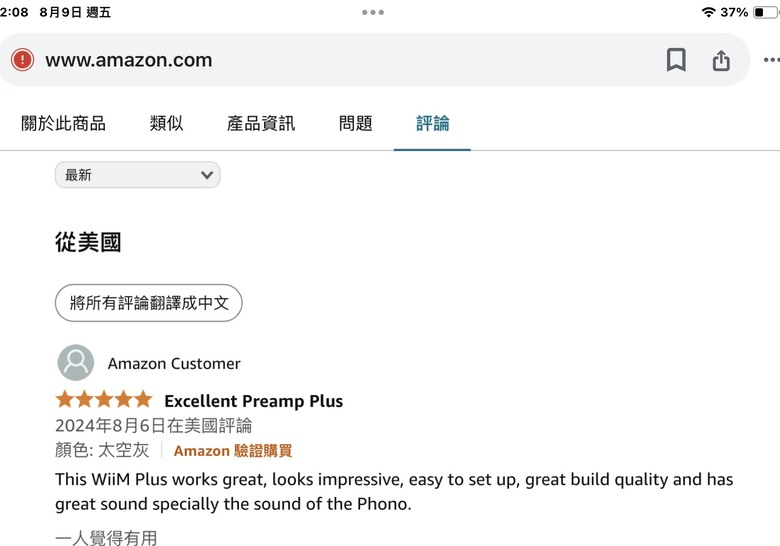The height and width of the screenshot is (546, 780).
Task: Click the chevron arrow in sort box
Action: [x=207, y=175]
